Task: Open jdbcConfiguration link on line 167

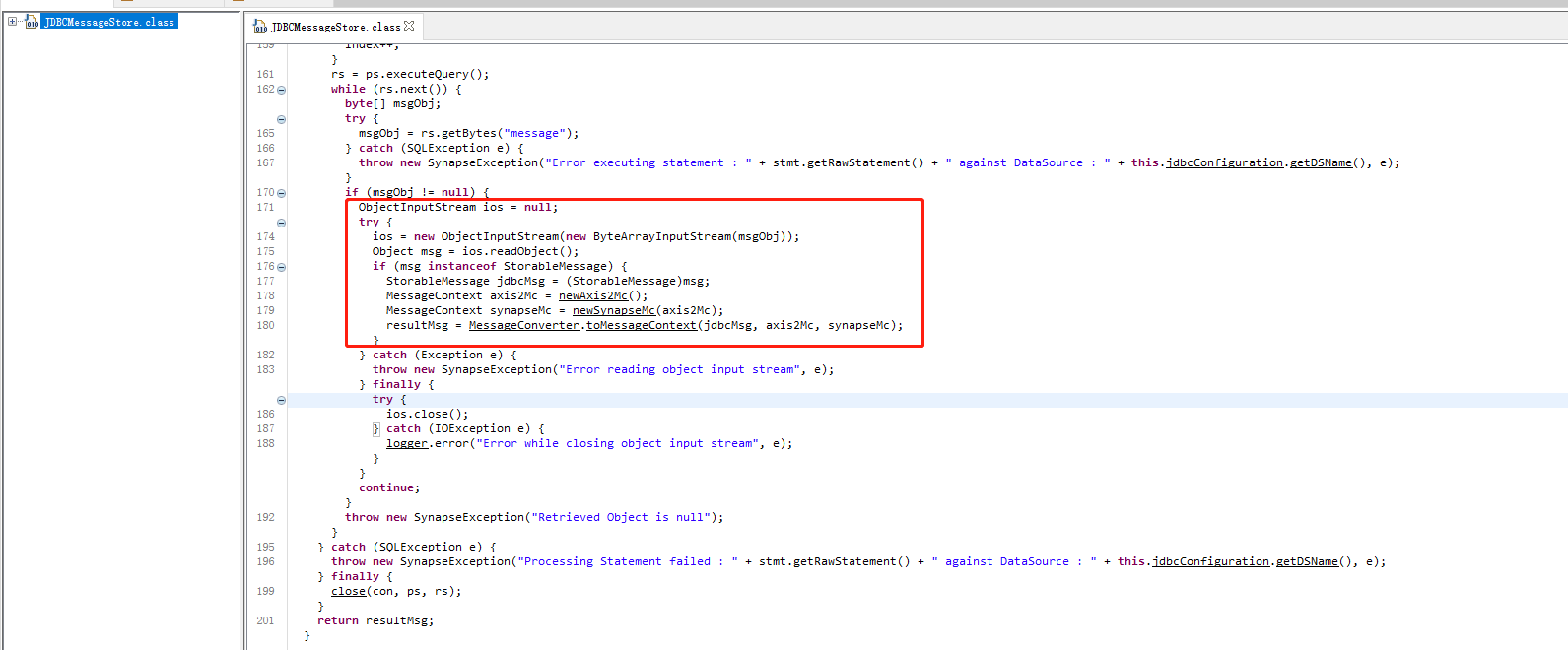Action: coord(1225,162)
